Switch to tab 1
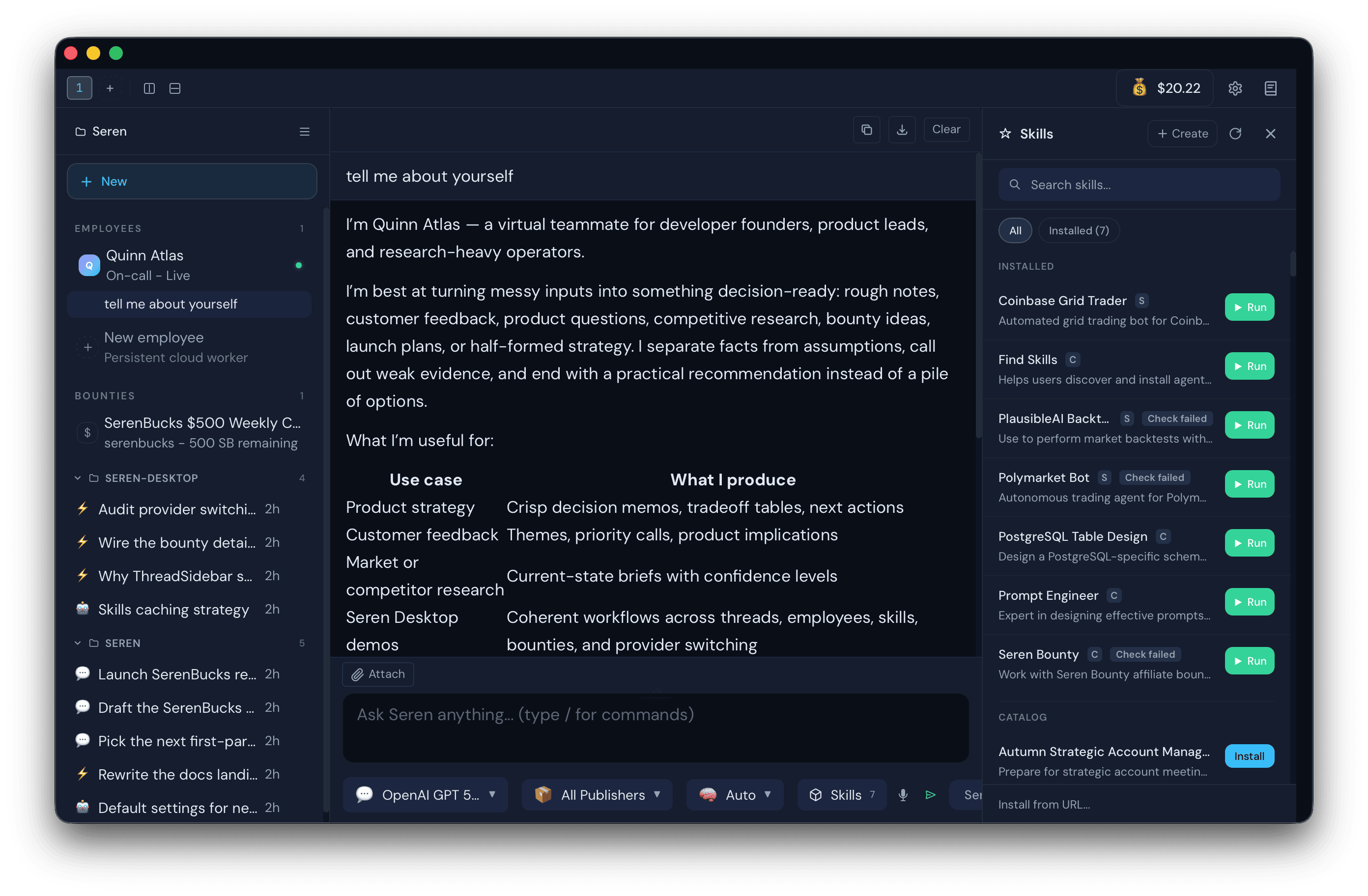 (x=79, y=88)
